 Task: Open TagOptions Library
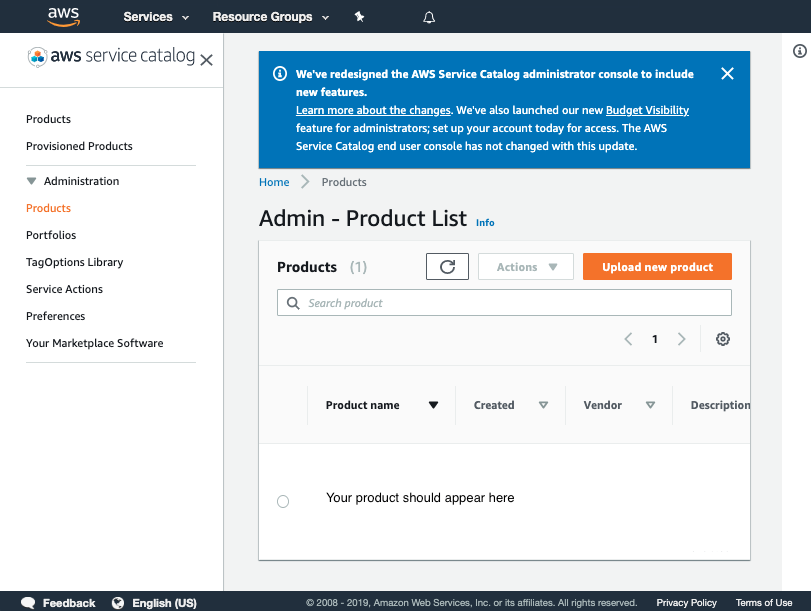click(74, 262)
